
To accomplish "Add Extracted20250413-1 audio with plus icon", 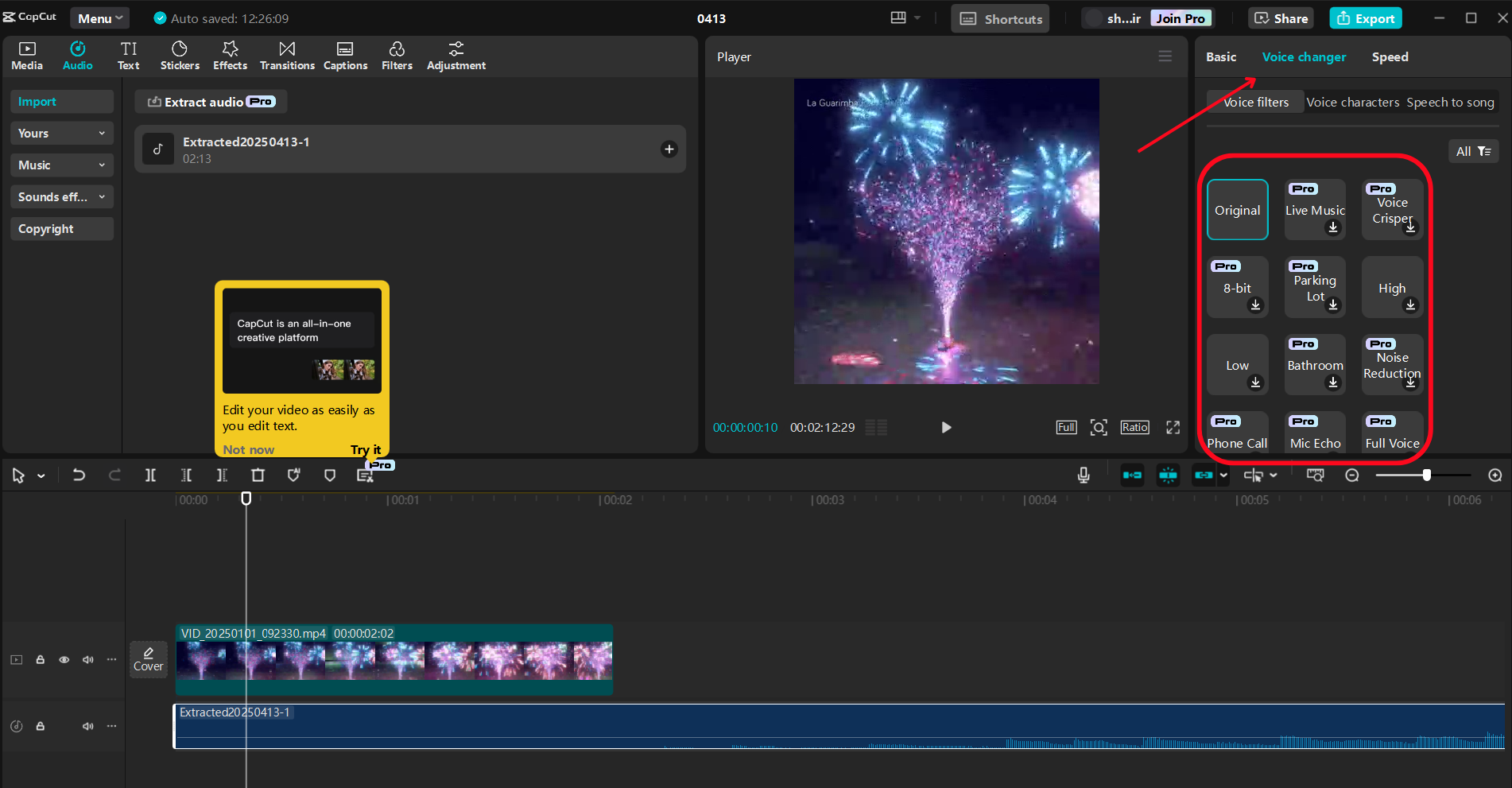I will click(669, 149).
